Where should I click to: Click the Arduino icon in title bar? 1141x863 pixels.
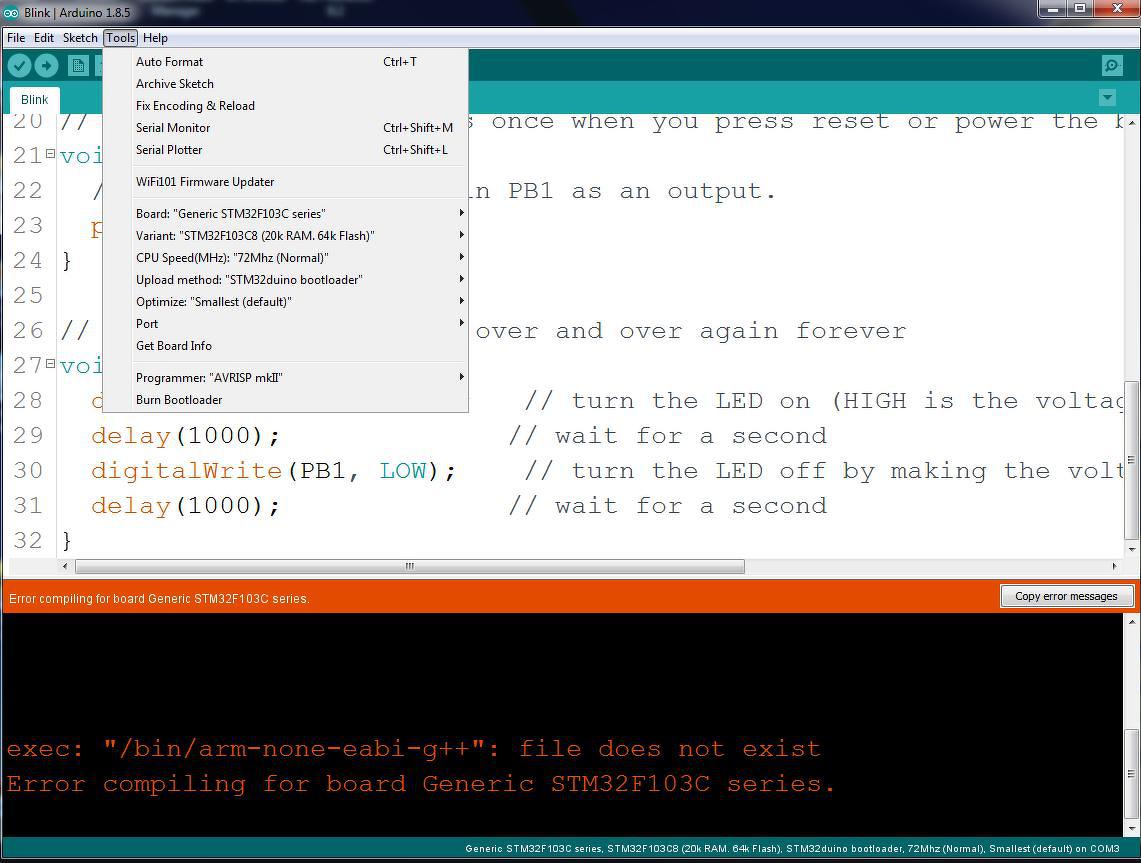[12, 12]
